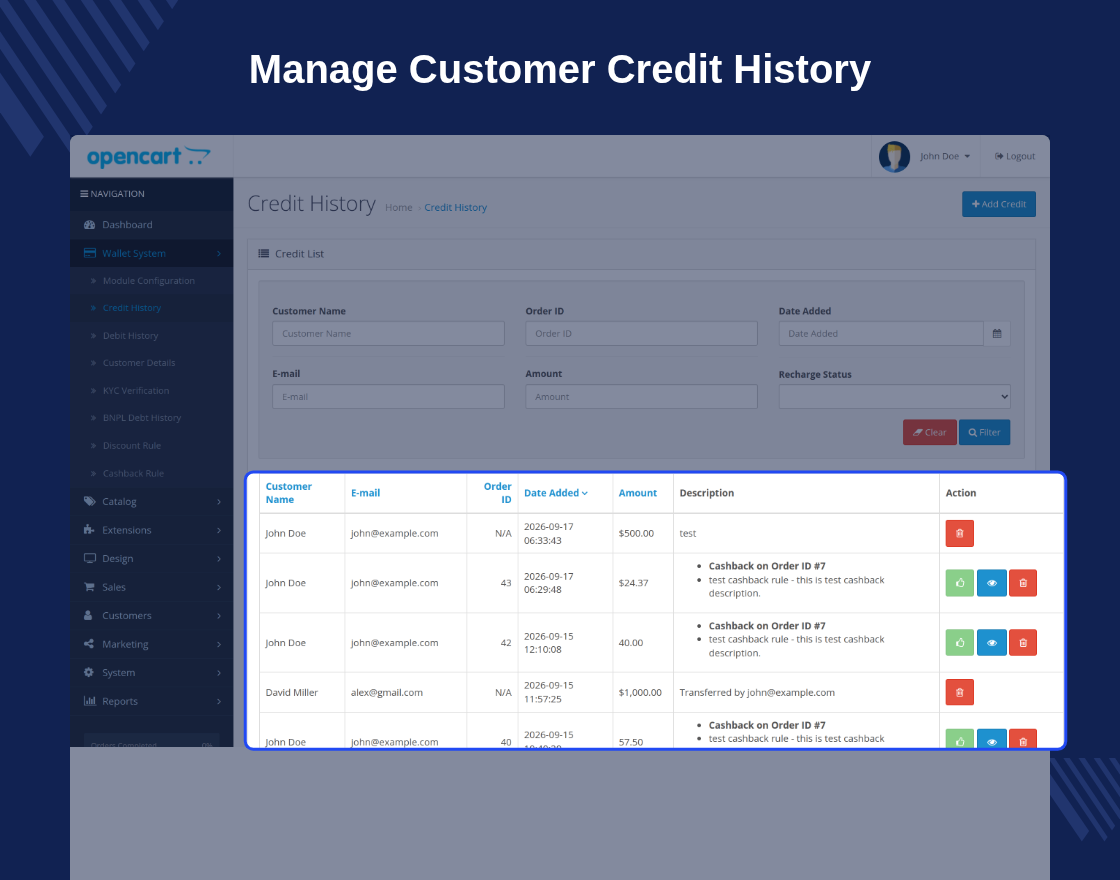This screenshot has height=880, width=1120.
Task: Sort by E-mail column
Action: coord(365,493)
